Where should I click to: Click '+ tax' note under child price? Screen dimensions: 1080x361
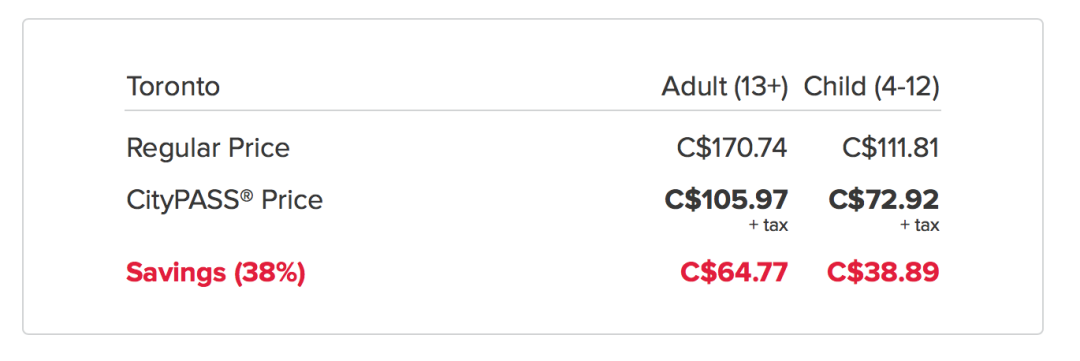pos(920,225)
